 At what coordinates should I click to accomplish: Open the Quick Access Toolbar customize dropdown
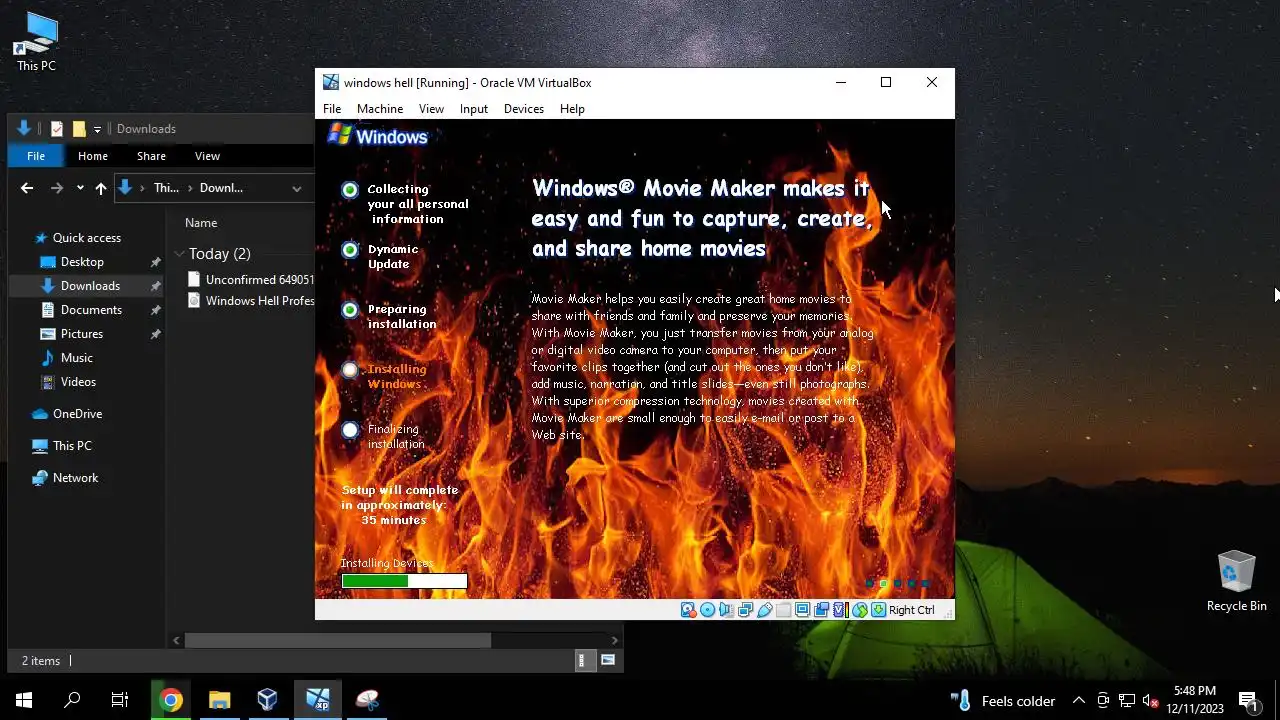pyautogui.click(x=97, y=129)
